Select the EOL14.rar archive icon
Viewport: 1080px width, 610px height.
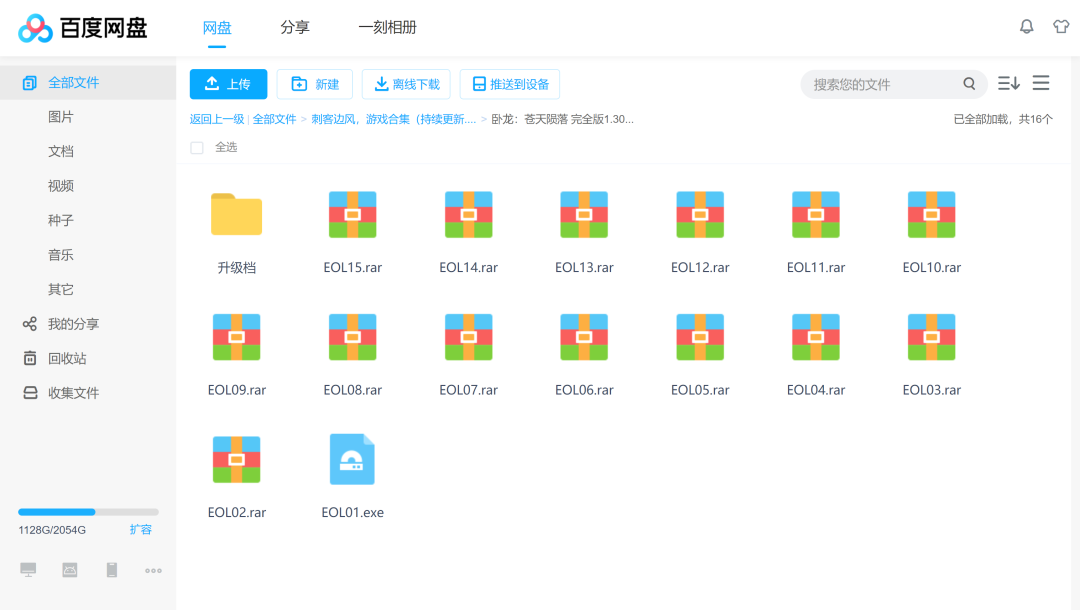tap(468, 214)
